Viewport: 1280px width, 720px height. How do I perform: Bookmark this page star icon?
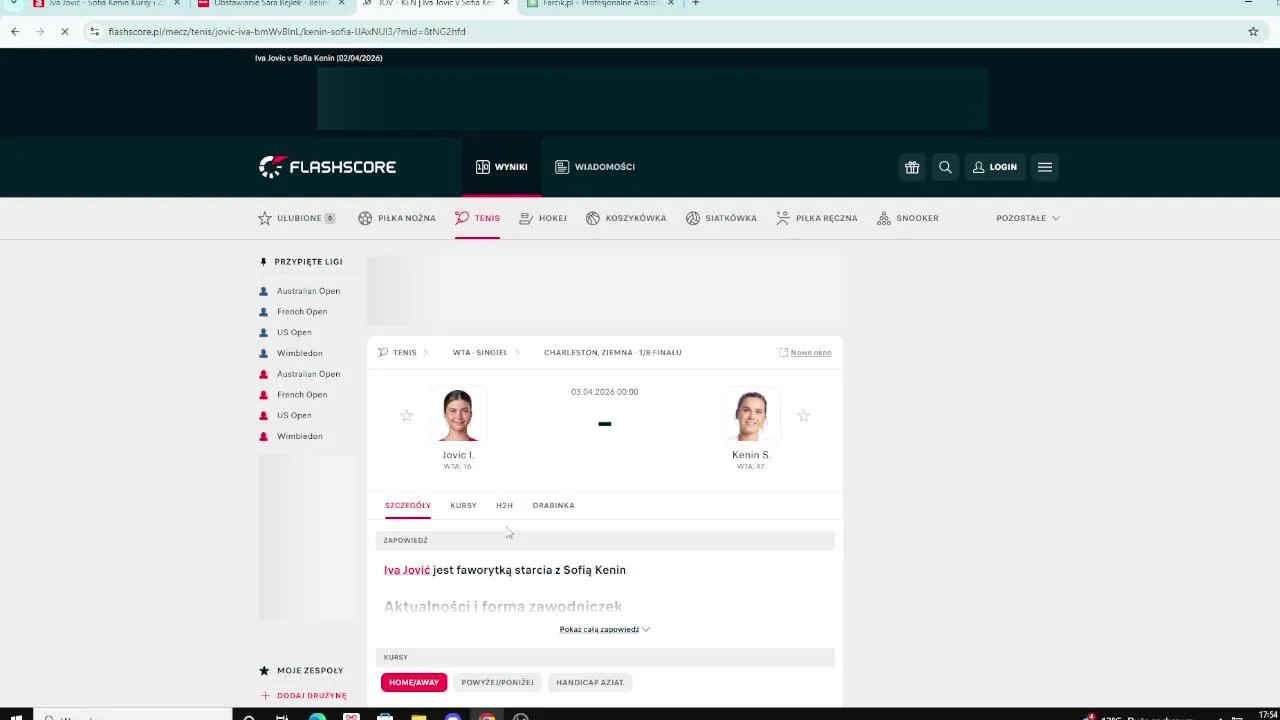point(1253,31)
